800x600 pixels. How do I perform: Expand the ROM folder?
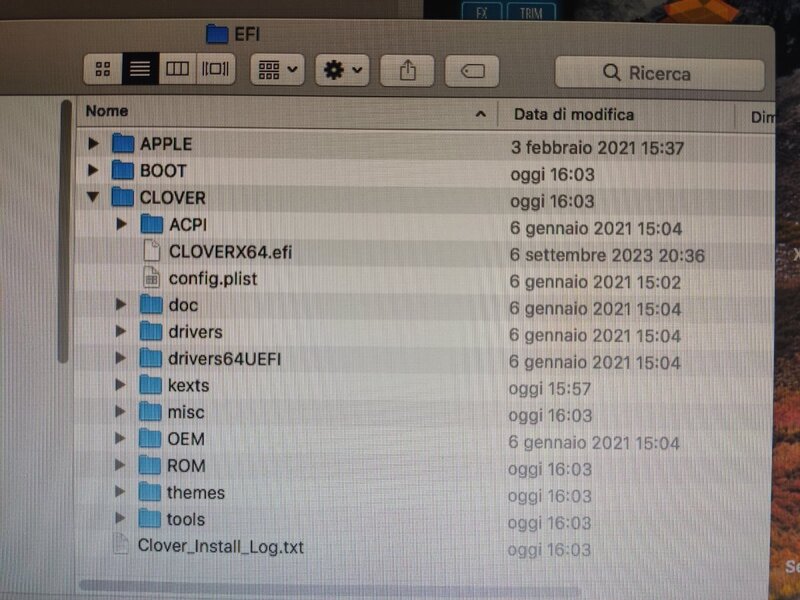coord(120,464)
